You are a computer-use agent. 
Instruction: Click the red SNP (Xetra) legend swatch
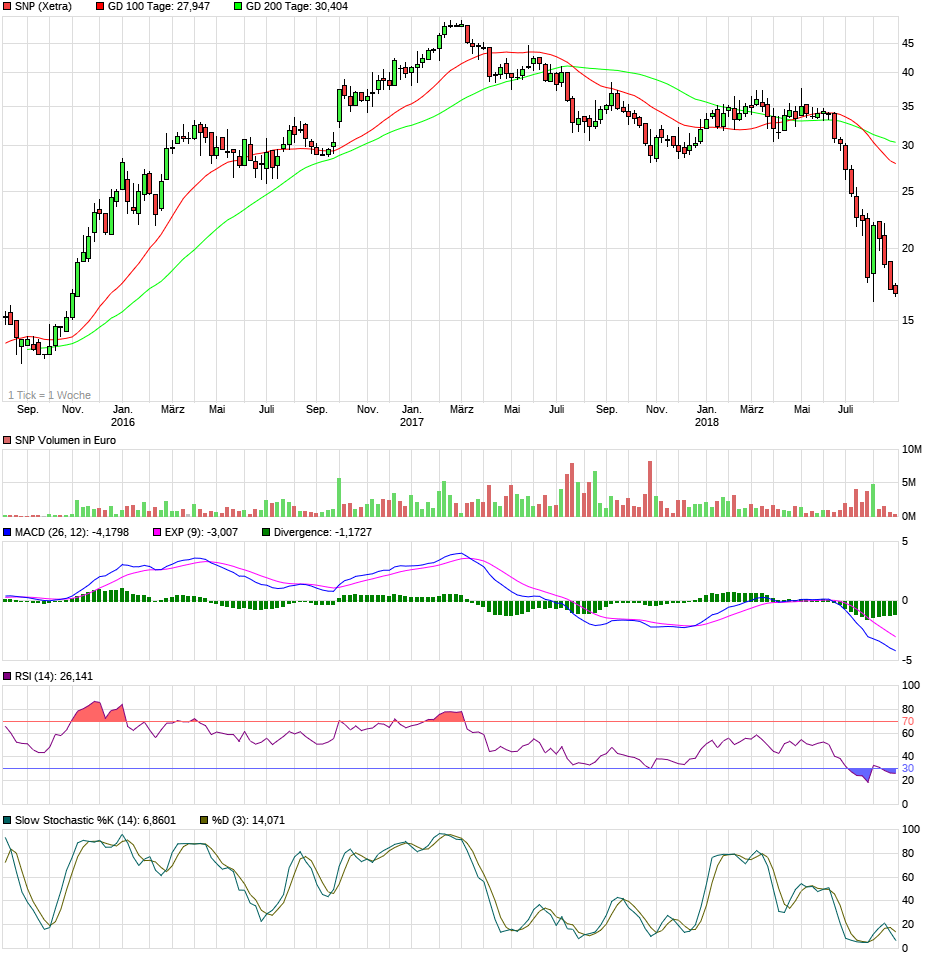click(x=7, y=7)
